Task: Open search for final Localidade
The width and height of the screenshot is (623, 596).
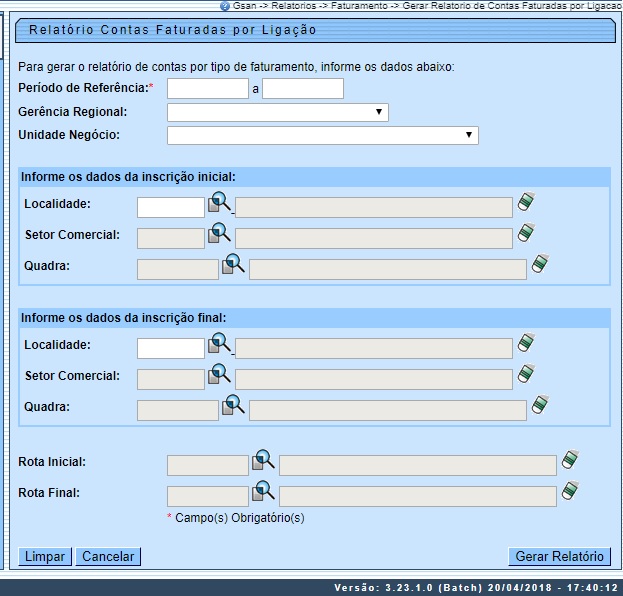Action: (219, 343)
